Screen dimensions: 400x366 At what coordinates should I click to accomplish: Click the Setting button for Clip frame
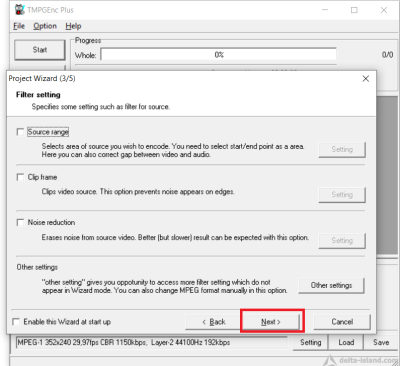coord(342,195)
